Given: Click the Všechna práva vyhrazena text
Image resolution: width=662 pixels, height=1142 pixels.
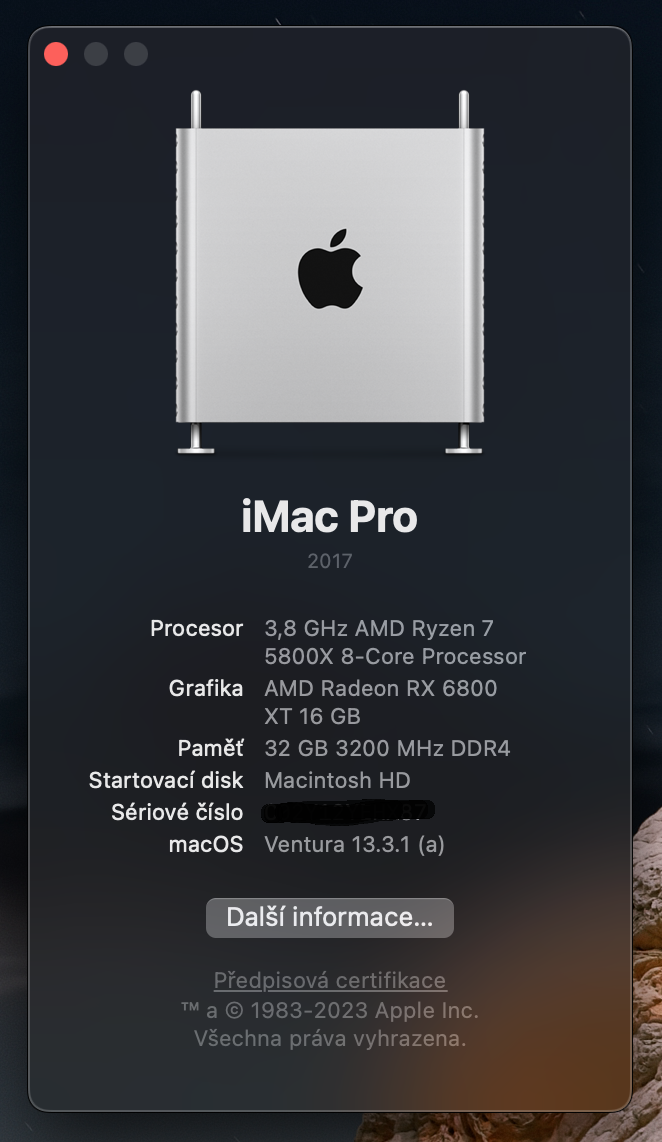Looking at the screenshot, I should [330, 1039].
